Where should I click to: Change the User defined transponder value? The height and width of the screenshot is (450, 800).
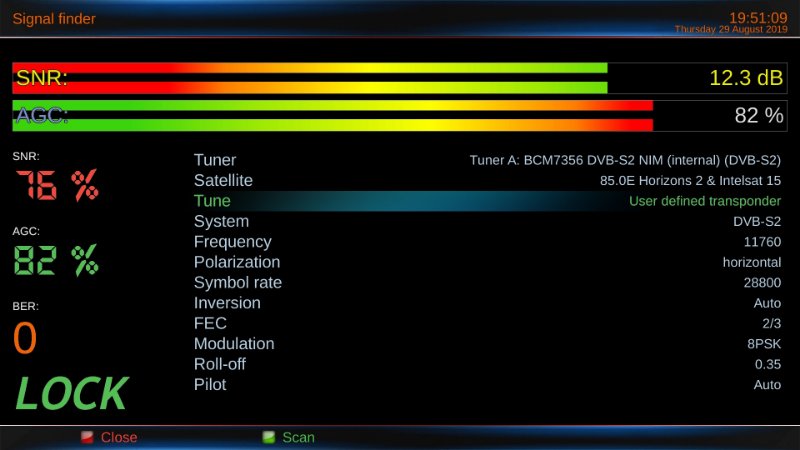[705, 201]
